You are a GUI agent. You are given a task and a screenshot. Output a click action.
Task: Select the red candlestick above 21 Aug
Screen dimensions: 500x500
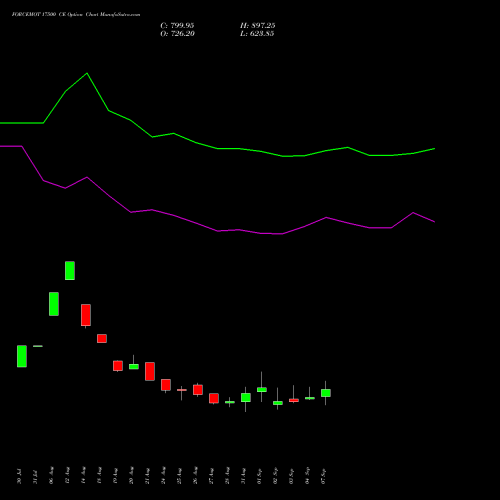[150, 371]
